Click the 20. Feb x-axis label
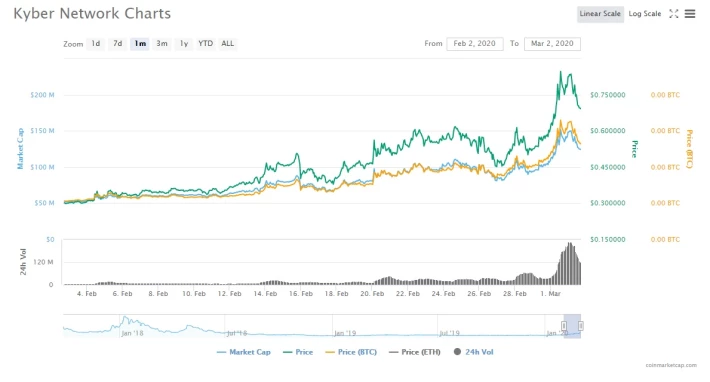 pos(372,294)
